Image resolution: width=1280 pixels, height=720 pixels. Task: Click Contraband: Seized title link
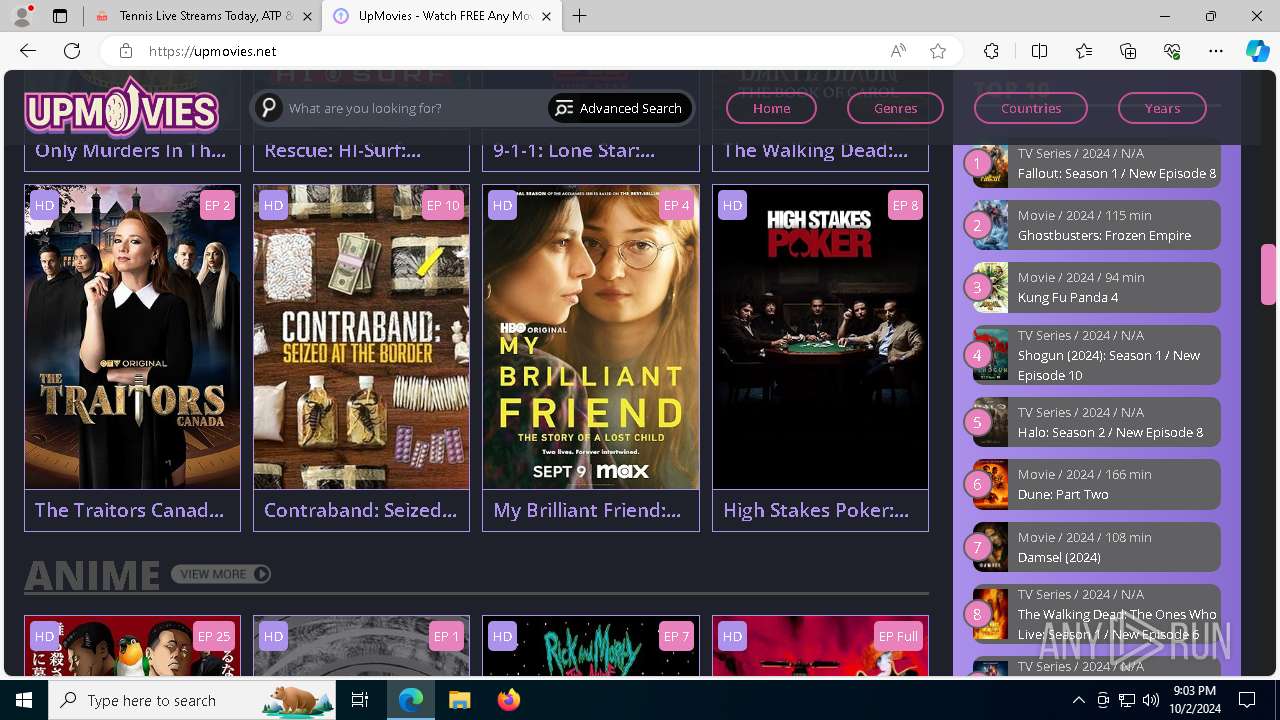point(360,510)
